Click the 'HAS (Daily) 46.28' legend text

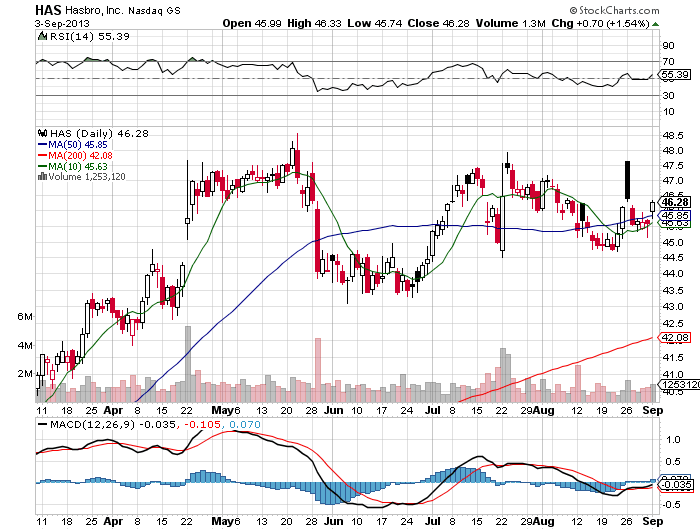99,134
